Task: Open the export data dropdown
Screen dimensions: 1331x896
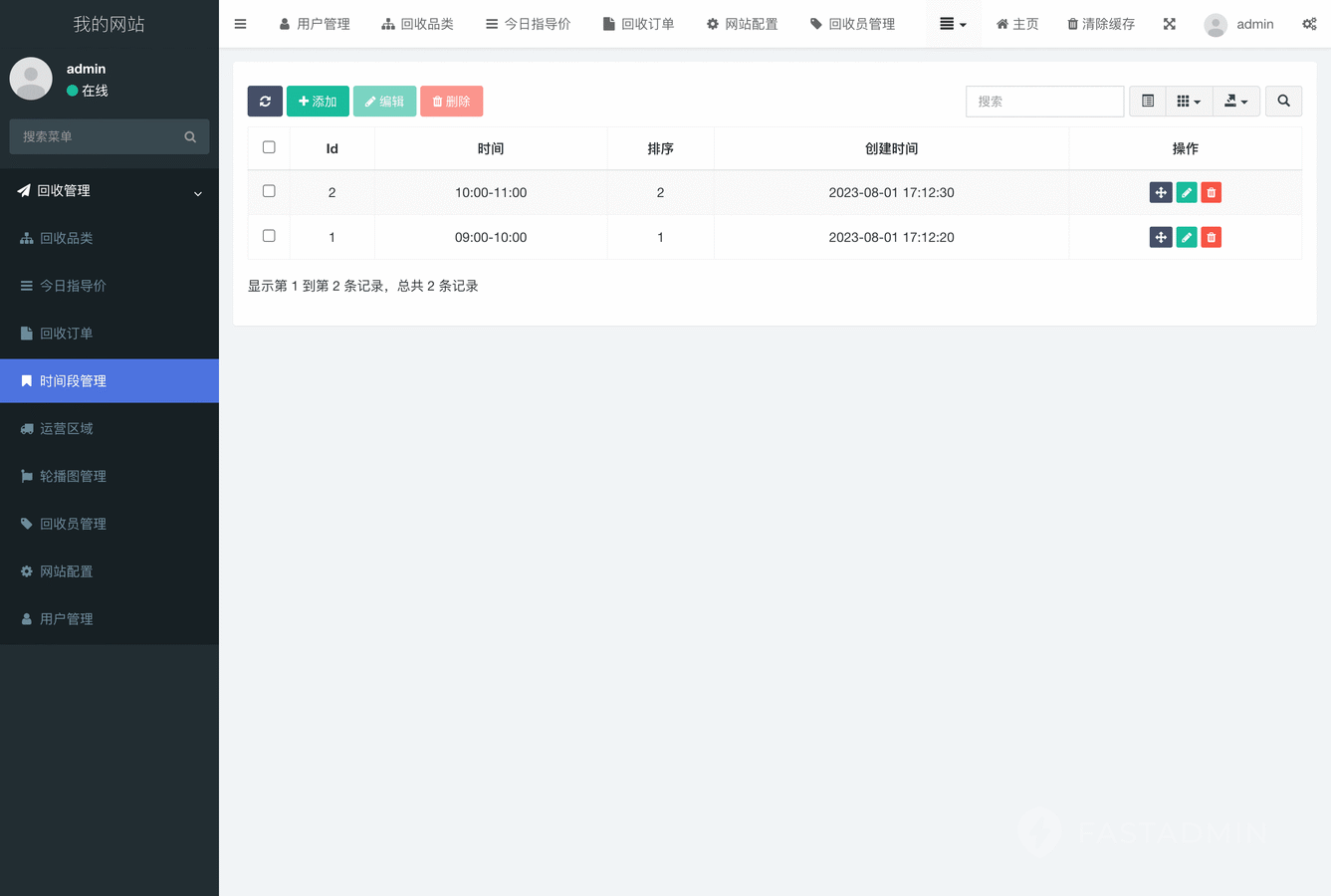Action: pyautogui.click(x=1235, y=102)
